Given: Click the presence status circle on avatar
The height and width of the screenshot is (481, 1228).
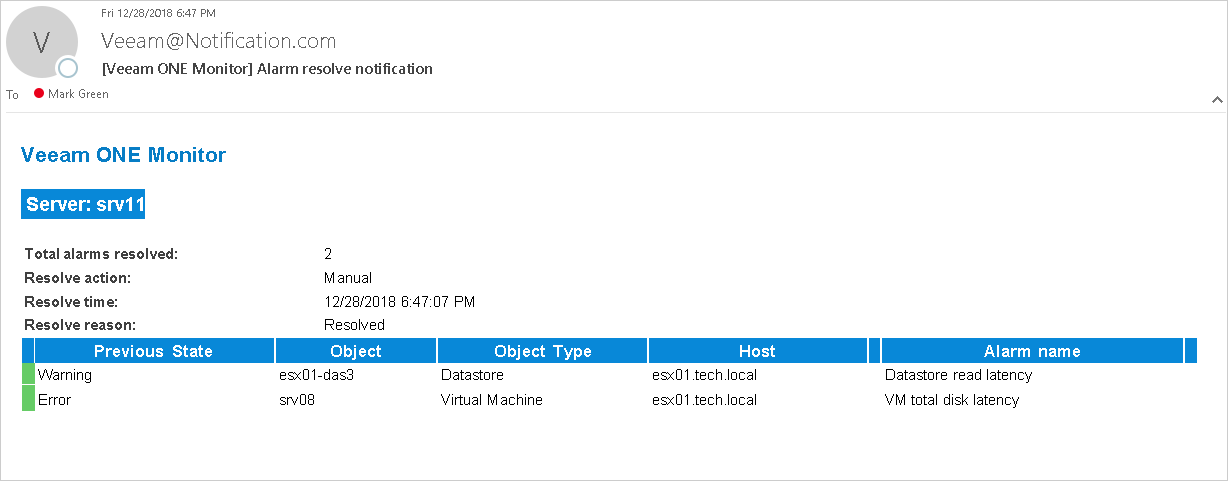Looking at the screenshot, I should [x=68, y=68].
